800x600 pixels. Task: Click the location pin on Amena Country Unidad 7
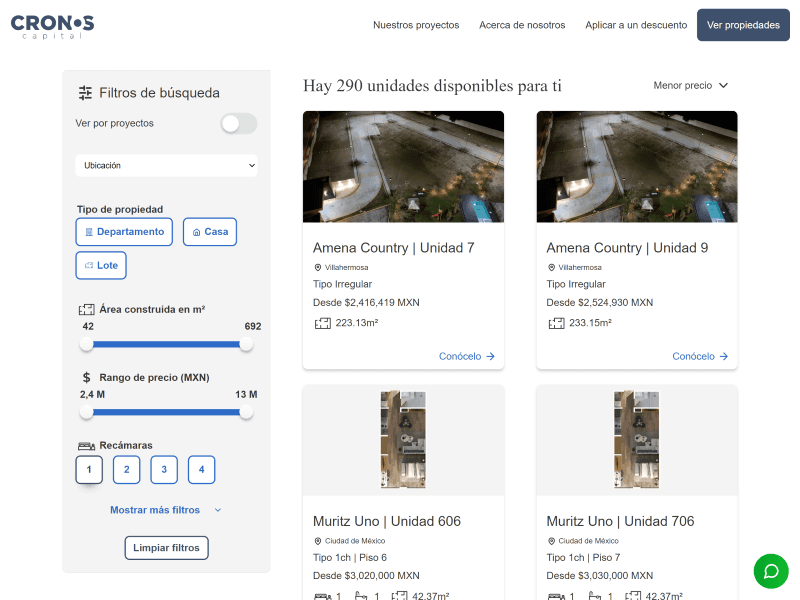coord(317,267)
